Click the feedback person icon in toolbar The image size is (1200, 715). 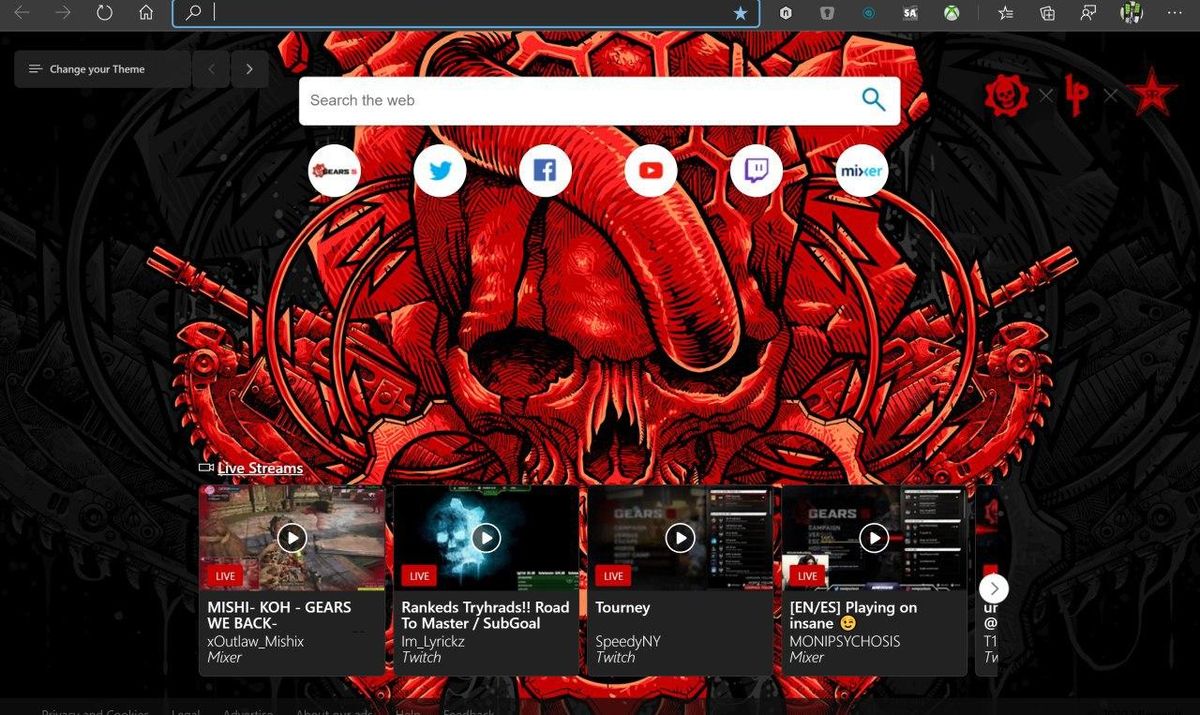1088,13
